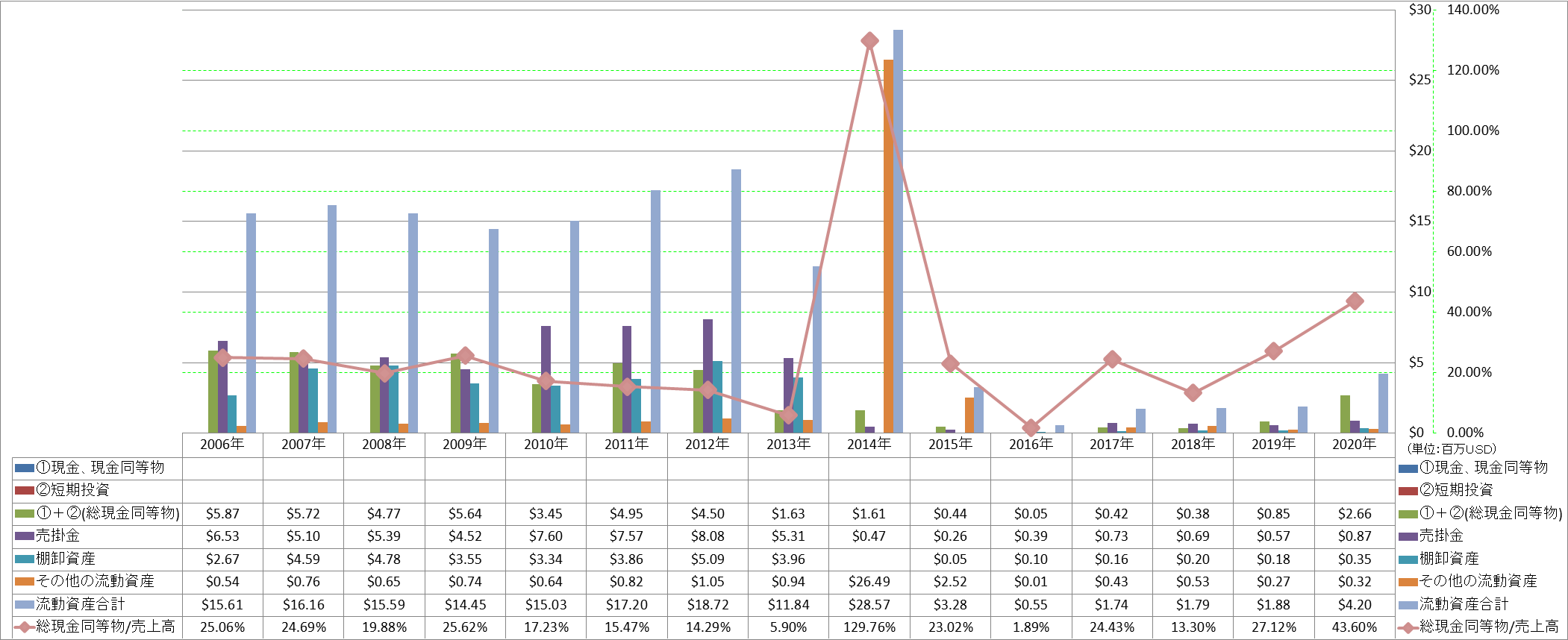This screenshot has width=1568, height=640.
Task: Click the 24.43% ratio cell for 2017年
Action: (1112, 627)
